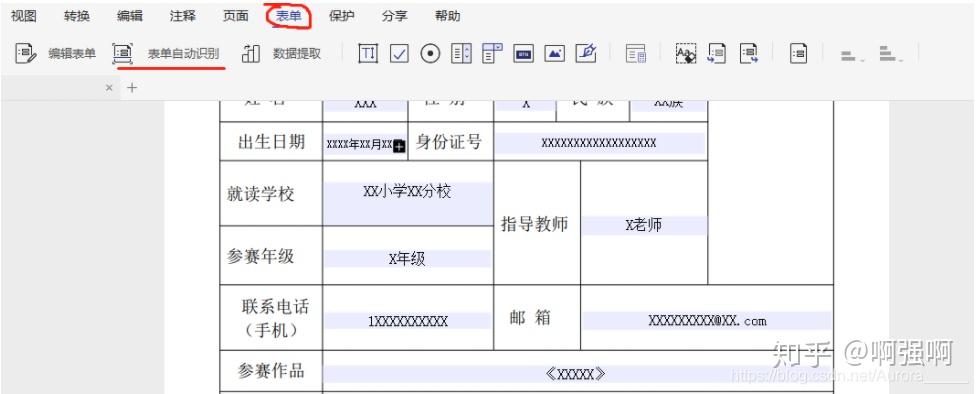Open the 保护 menu tab
Image resolution: width=978 pixels, height=394 pixels.
pos(341,16)
